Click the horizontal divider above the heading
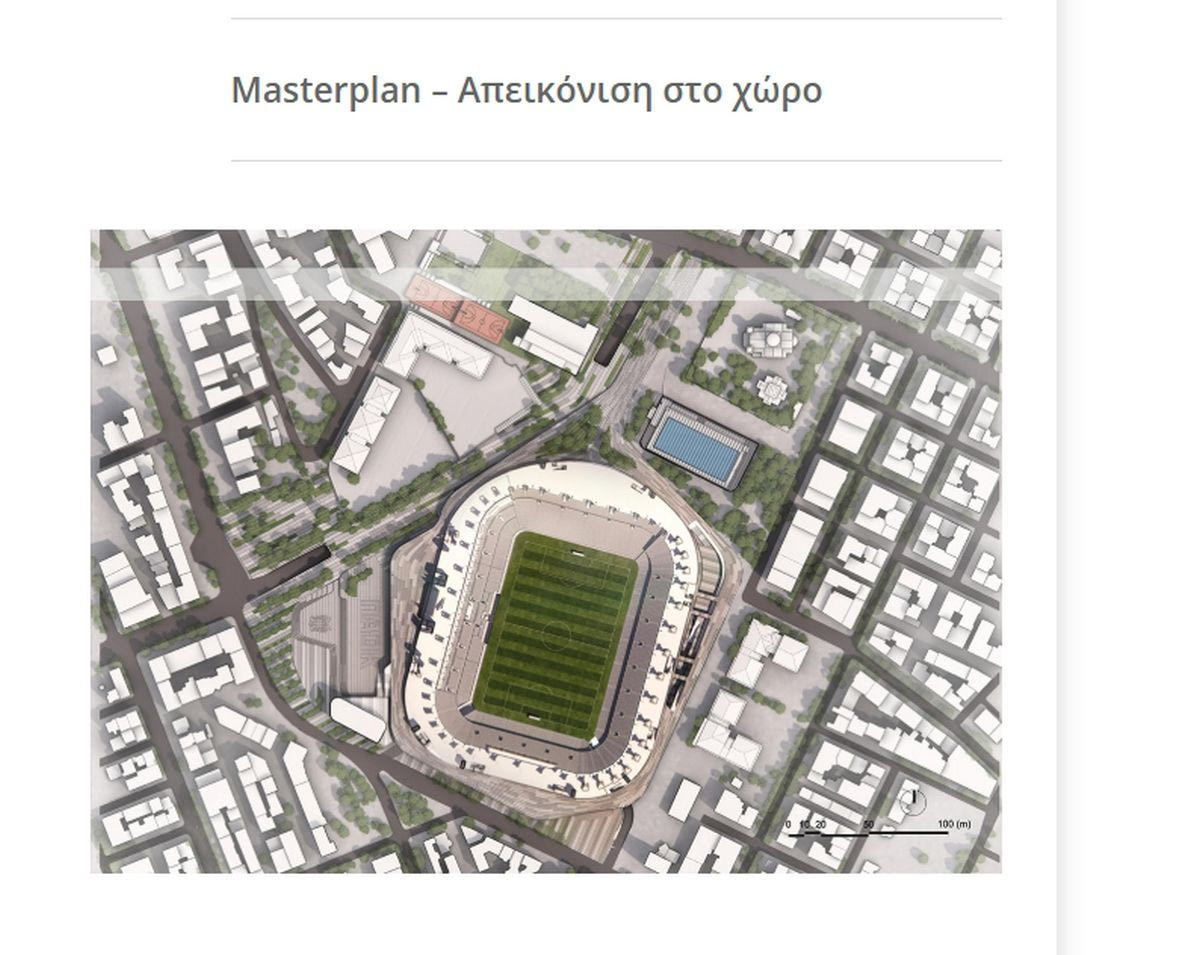 (616, 18)
